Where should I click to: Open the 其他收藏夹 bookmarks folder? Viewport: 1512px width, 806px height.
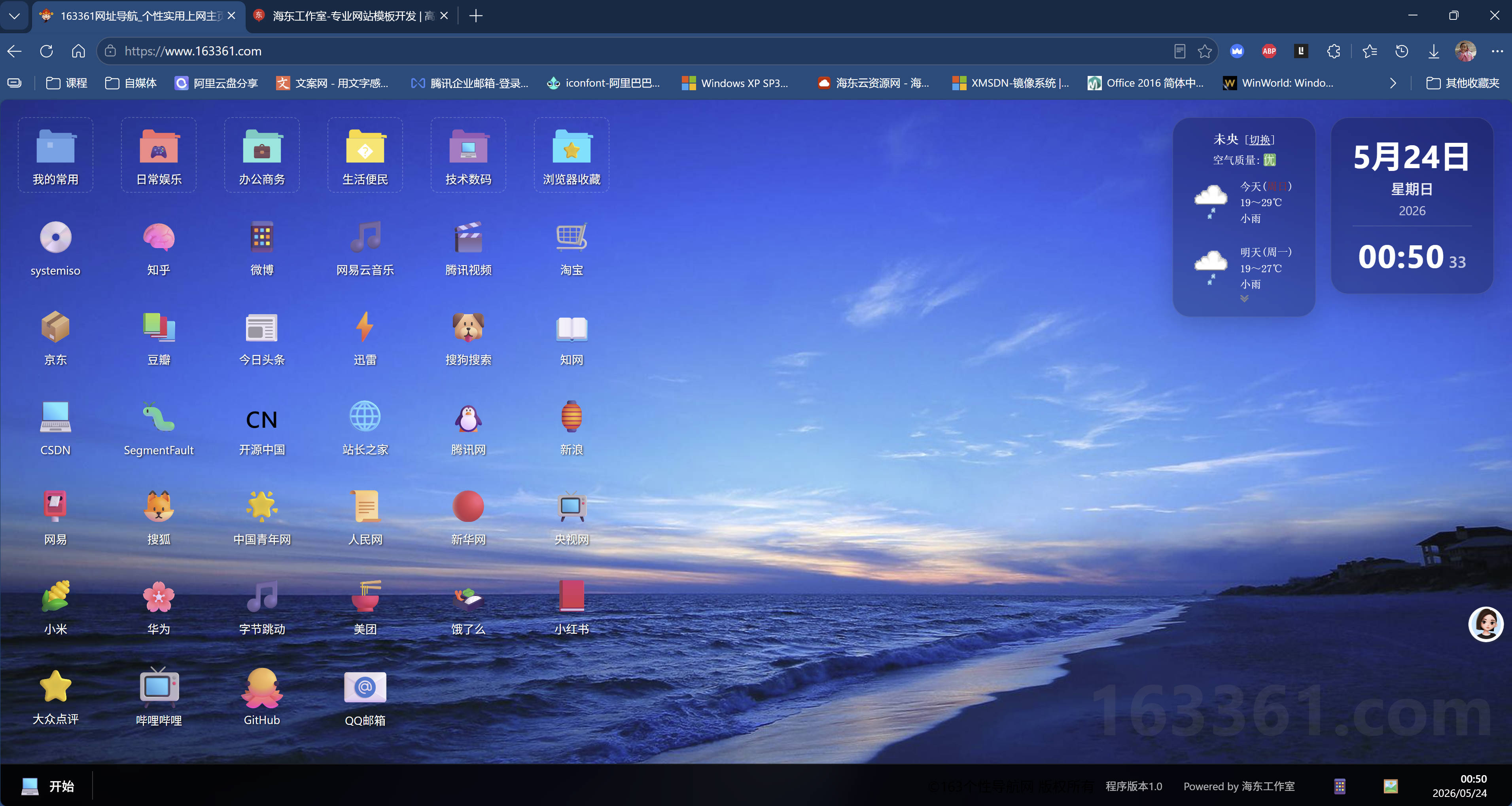[1463, 83]
